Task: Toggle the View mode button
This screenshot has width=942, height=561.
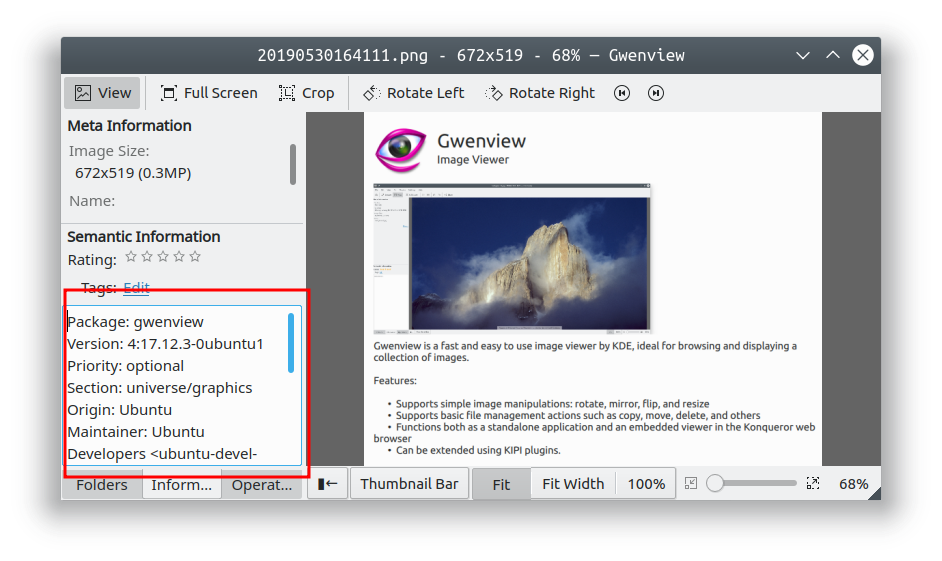Action: click(x=103, y=93)
